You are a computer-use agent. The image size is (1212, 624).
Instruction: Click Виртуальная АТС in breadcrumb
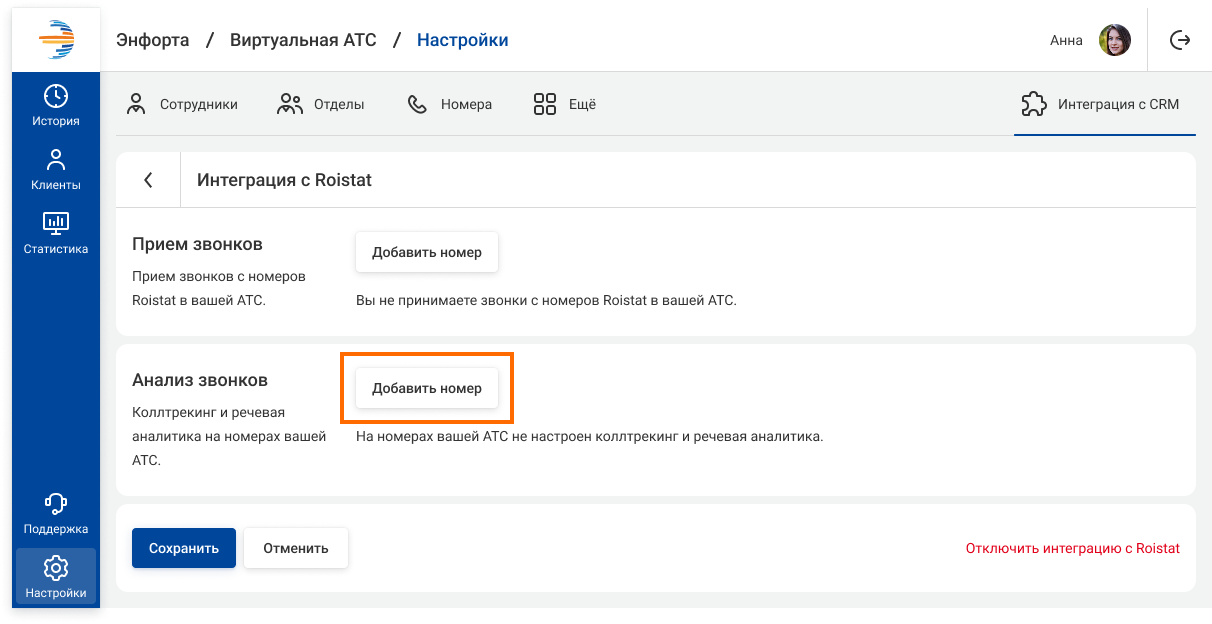[303, 40]
